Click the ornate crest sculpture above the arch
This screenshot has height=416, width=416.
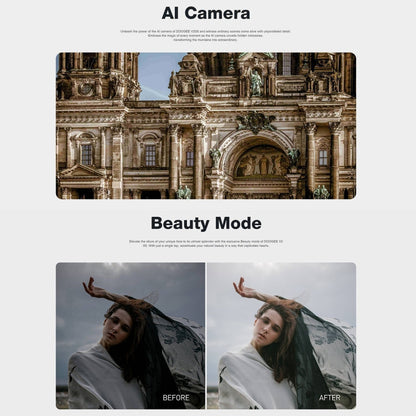coord(255,122)
